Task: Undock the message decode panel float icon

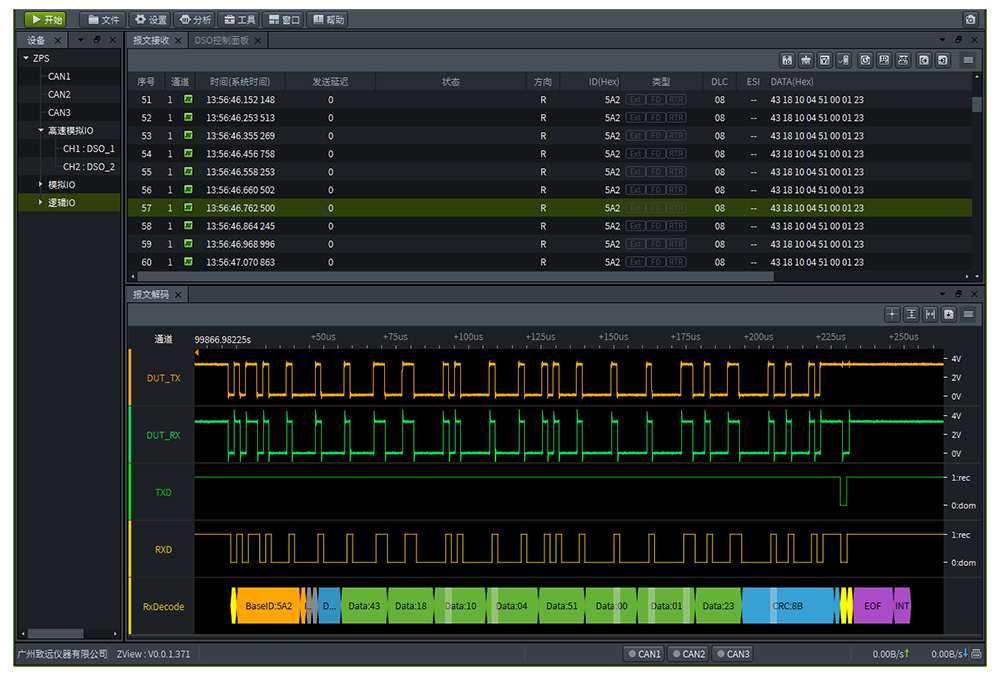Action: point(958,294)
